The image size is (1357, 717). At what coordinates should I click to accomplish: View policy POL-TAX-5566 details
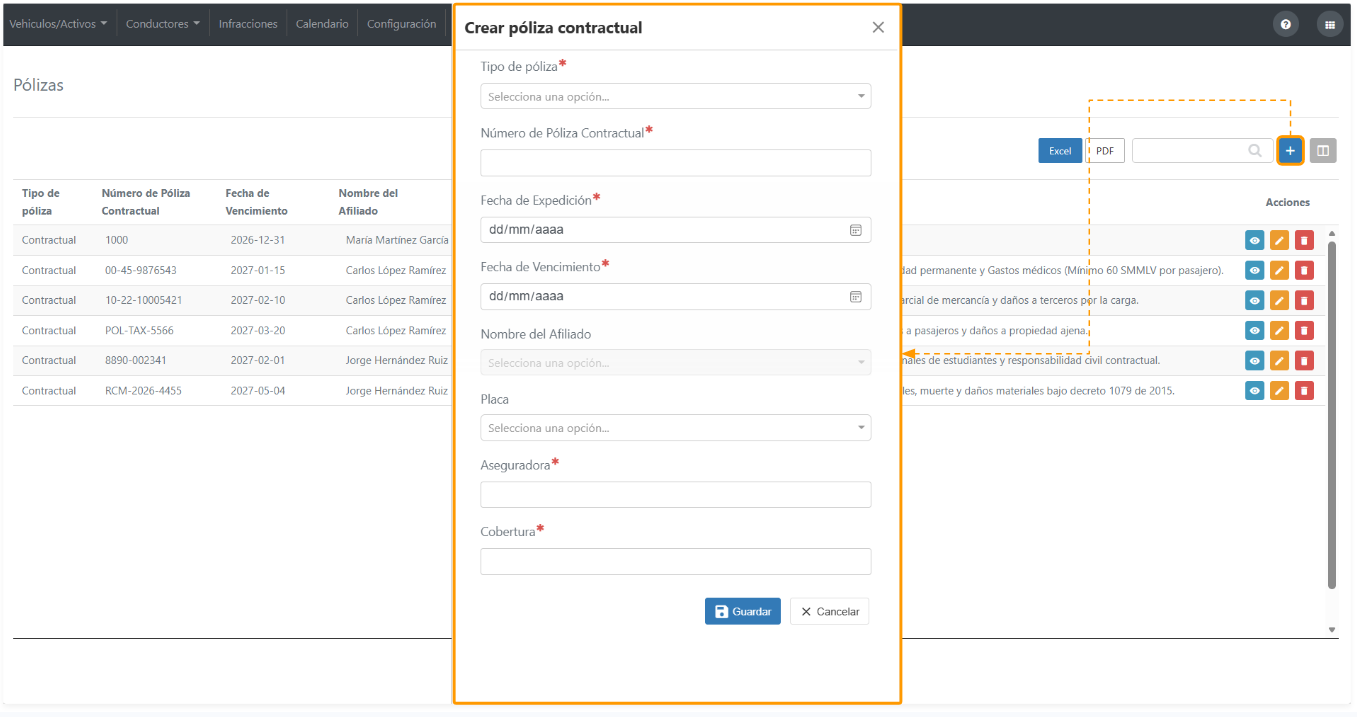1255,330
